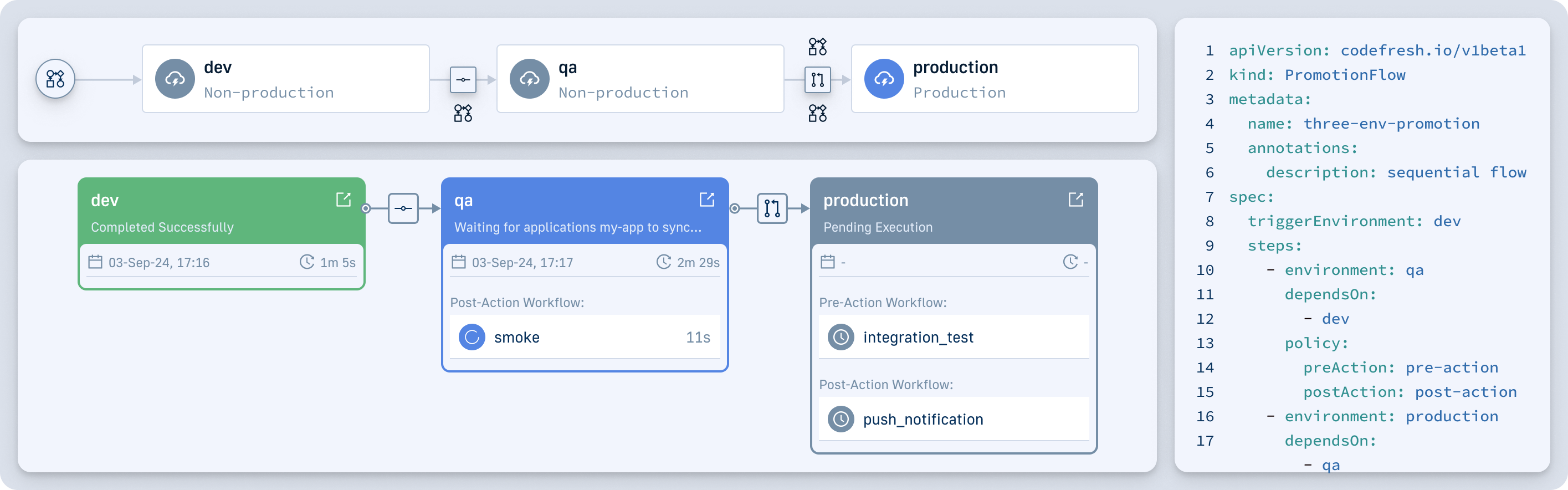The height and width of the screenshot is (490, 1568).
Task: Open production release card external link
Action: tap(1075, 200)
